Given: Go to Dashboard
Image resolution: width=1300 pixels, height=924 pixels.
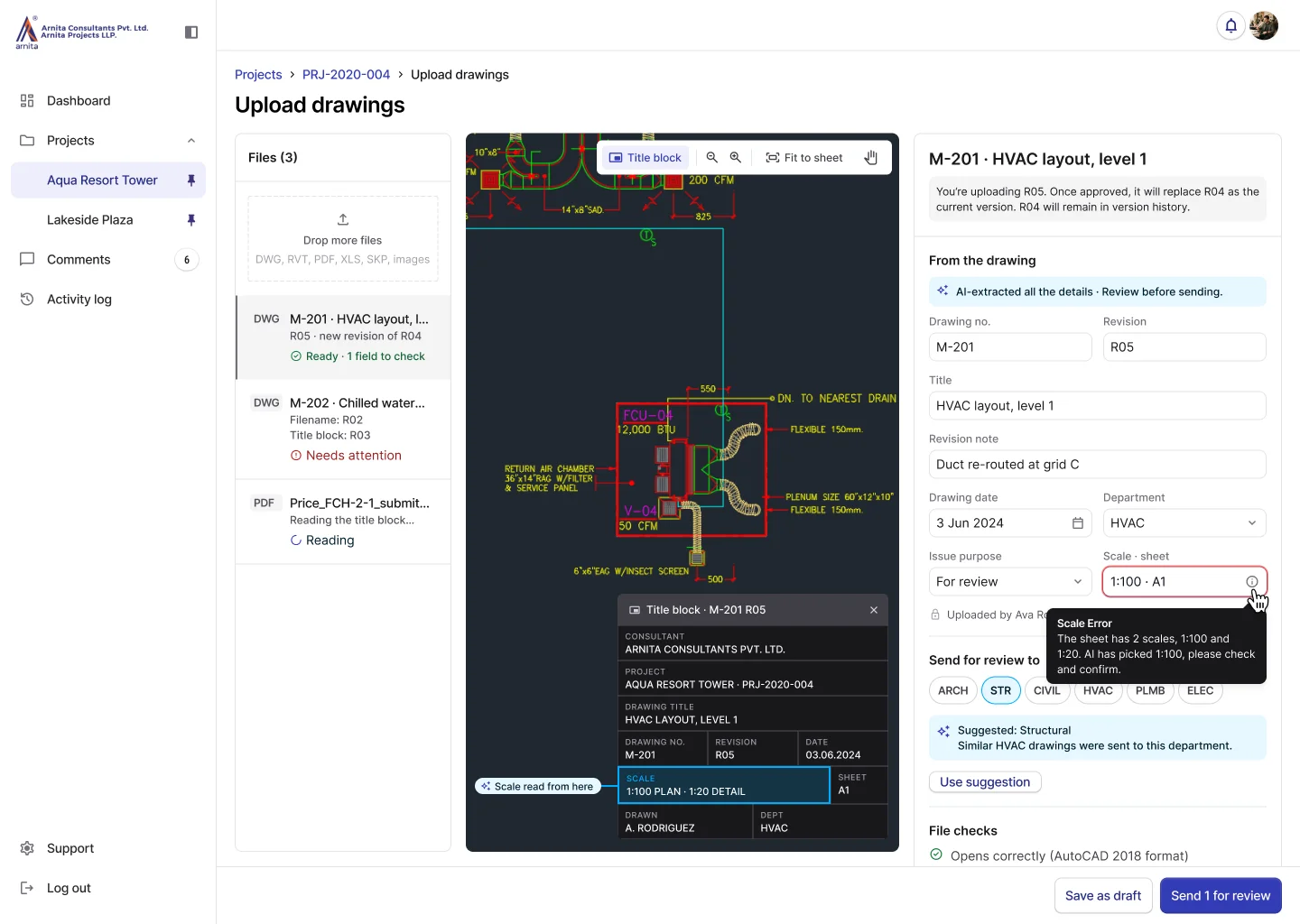Looking at the screenshot, I should (108, 101).
